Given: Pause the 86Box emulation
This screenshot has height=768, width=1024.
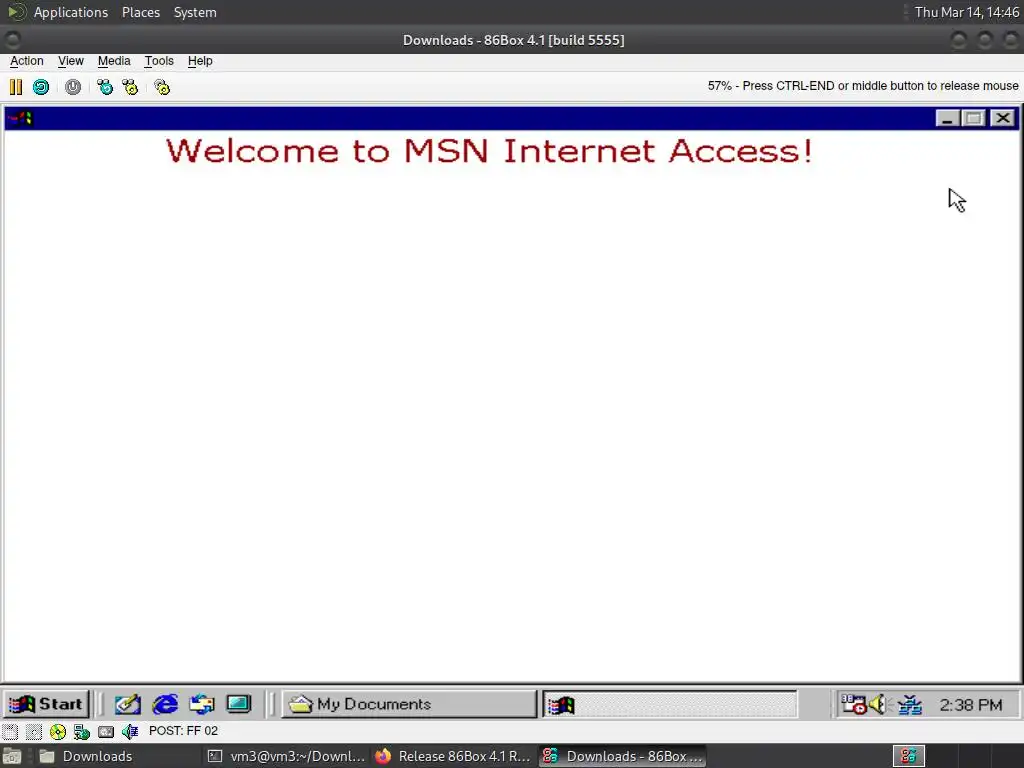Looking at the screenshot, I should tap(16, 87).
